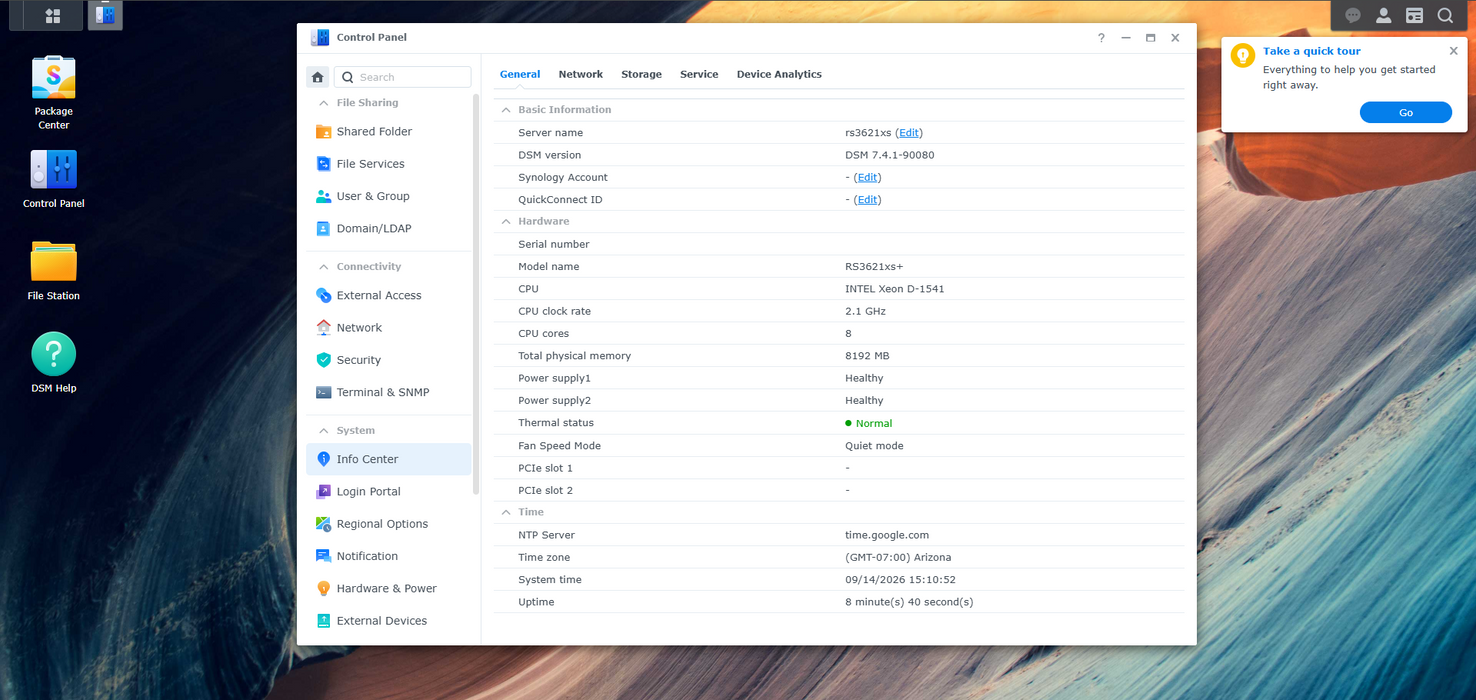Open File Station desktop icon
1476x700 pixels.
tap(54, 270)
